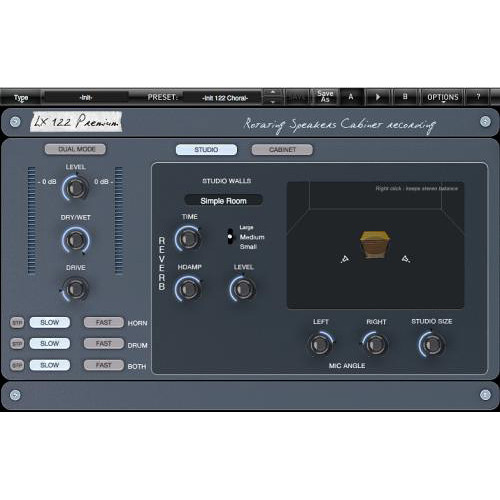Screen dimensions: 500x500
Task: Open the OPTIONS dropdown menu
Action: coord(443,97)
